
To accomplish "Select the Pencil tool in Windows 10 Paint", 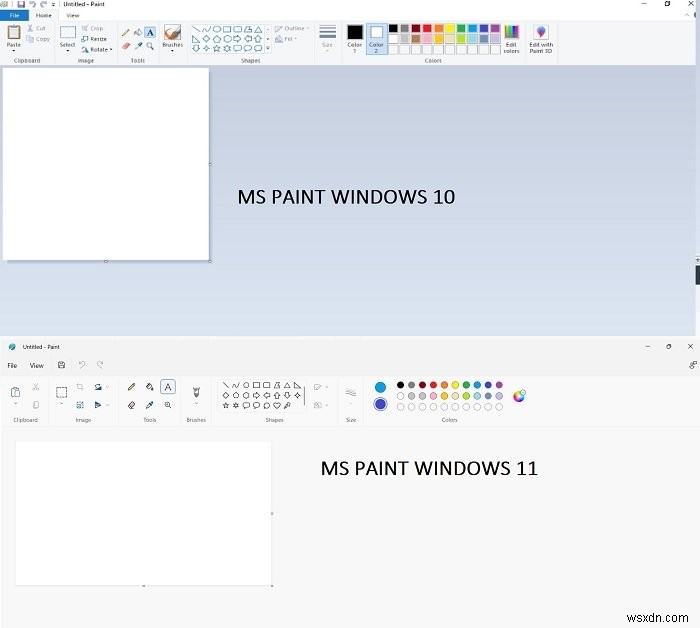I will pos(126,32).
